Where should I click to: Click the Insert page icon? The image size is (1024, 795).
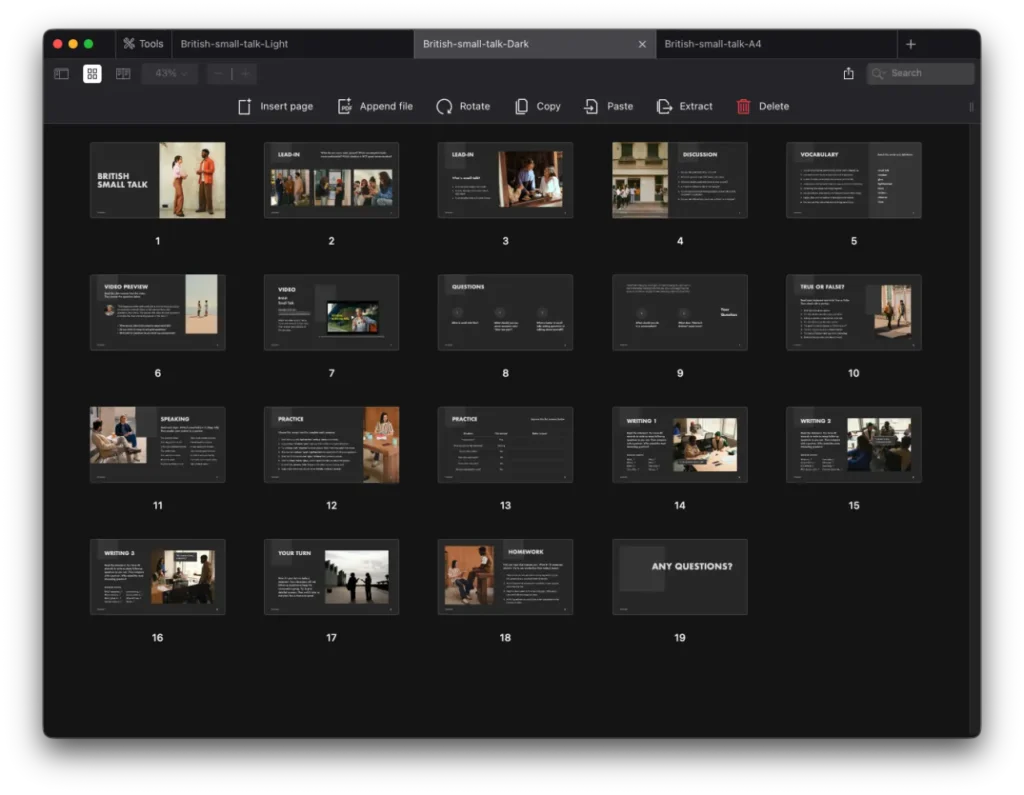(245, 106)
